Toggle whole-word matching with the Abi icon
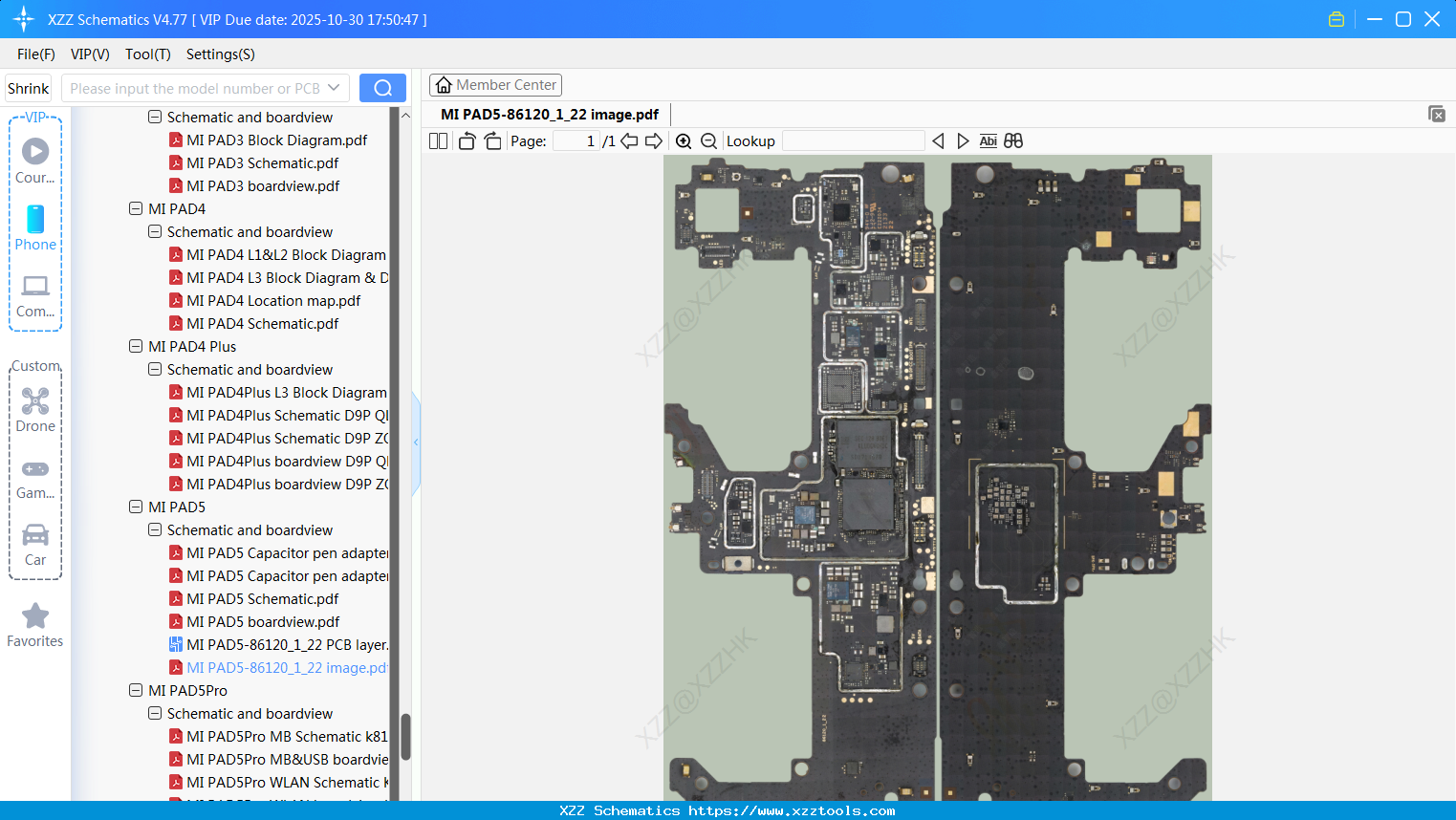 pos(988,140)
